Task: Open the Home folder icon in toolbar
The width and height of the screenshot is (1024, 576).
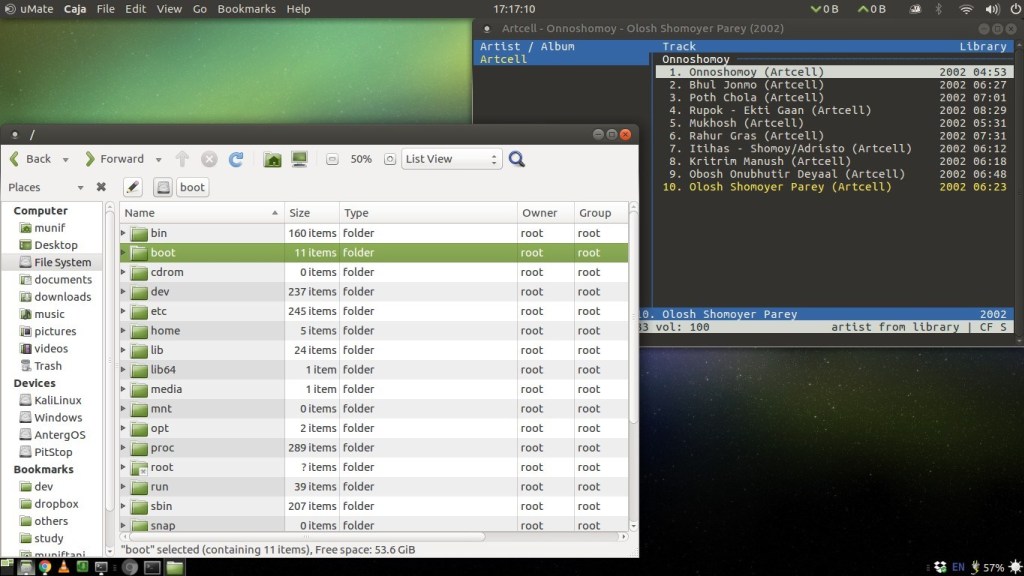Action: [272, 159]
